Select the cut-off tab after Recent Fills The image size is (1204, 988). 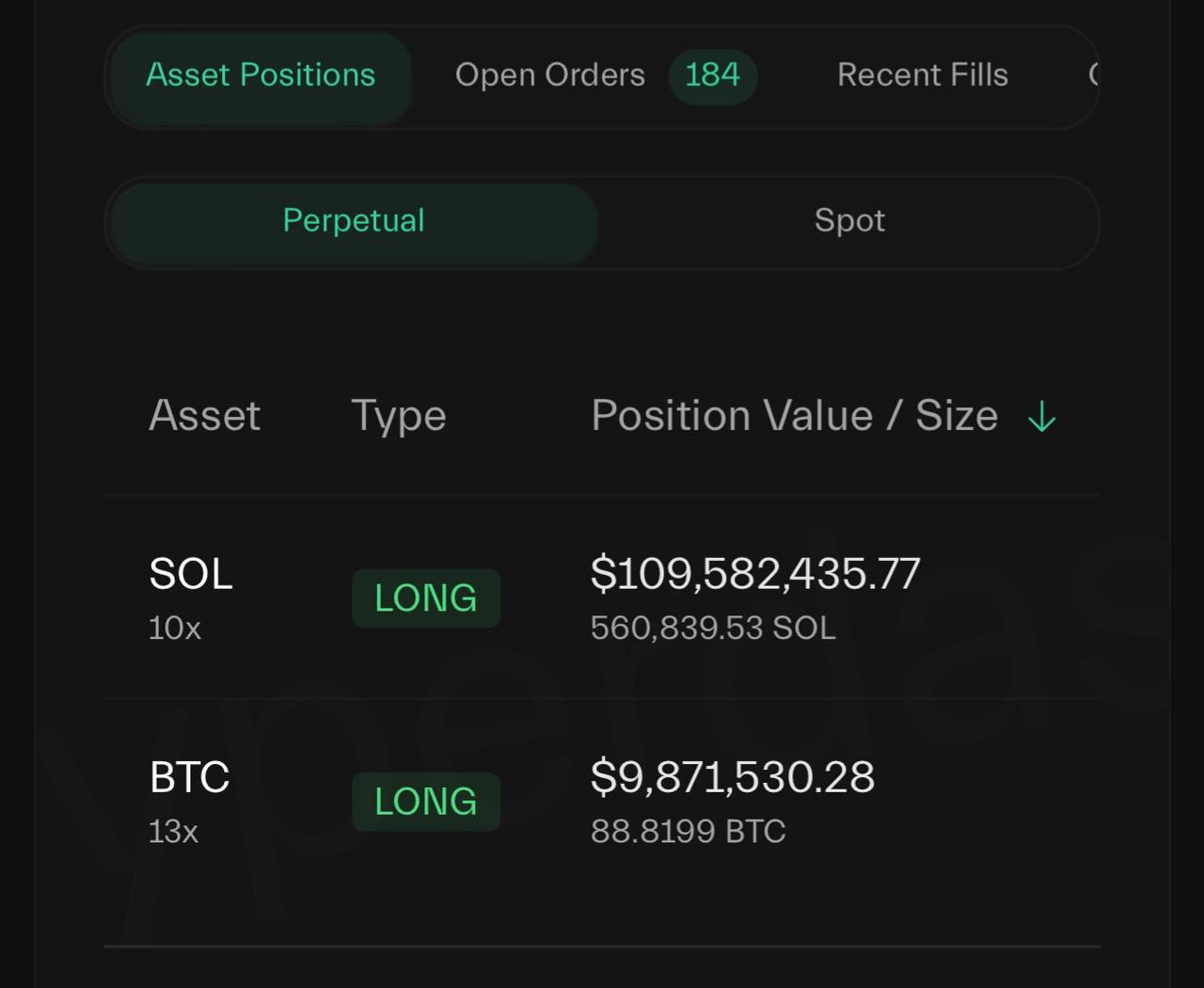1093,75
